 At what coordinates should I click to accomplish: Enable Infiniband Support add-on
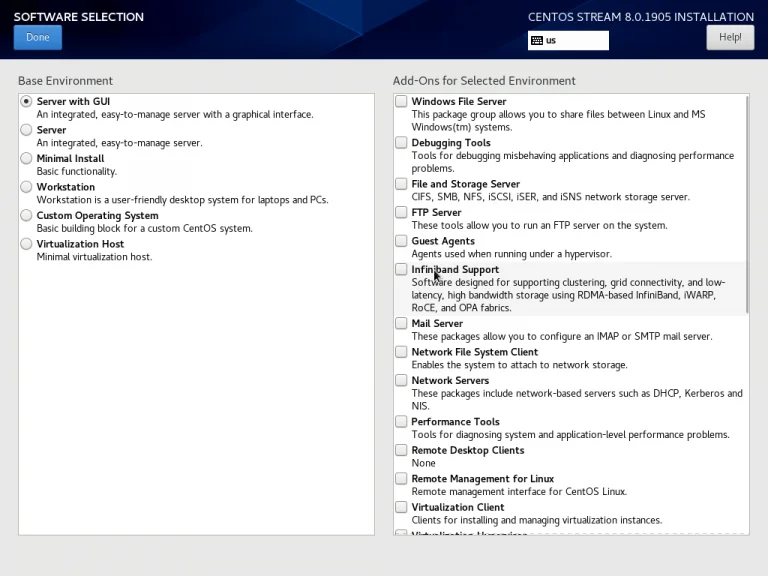401,270
